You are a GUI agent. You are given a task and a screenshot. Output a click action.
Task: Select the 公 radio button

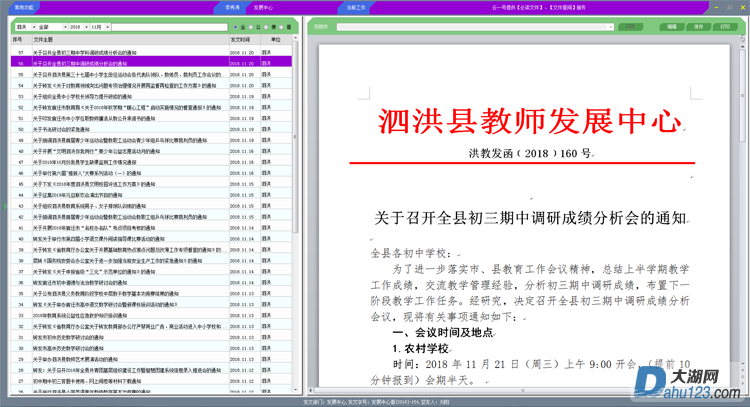point(251,27)
